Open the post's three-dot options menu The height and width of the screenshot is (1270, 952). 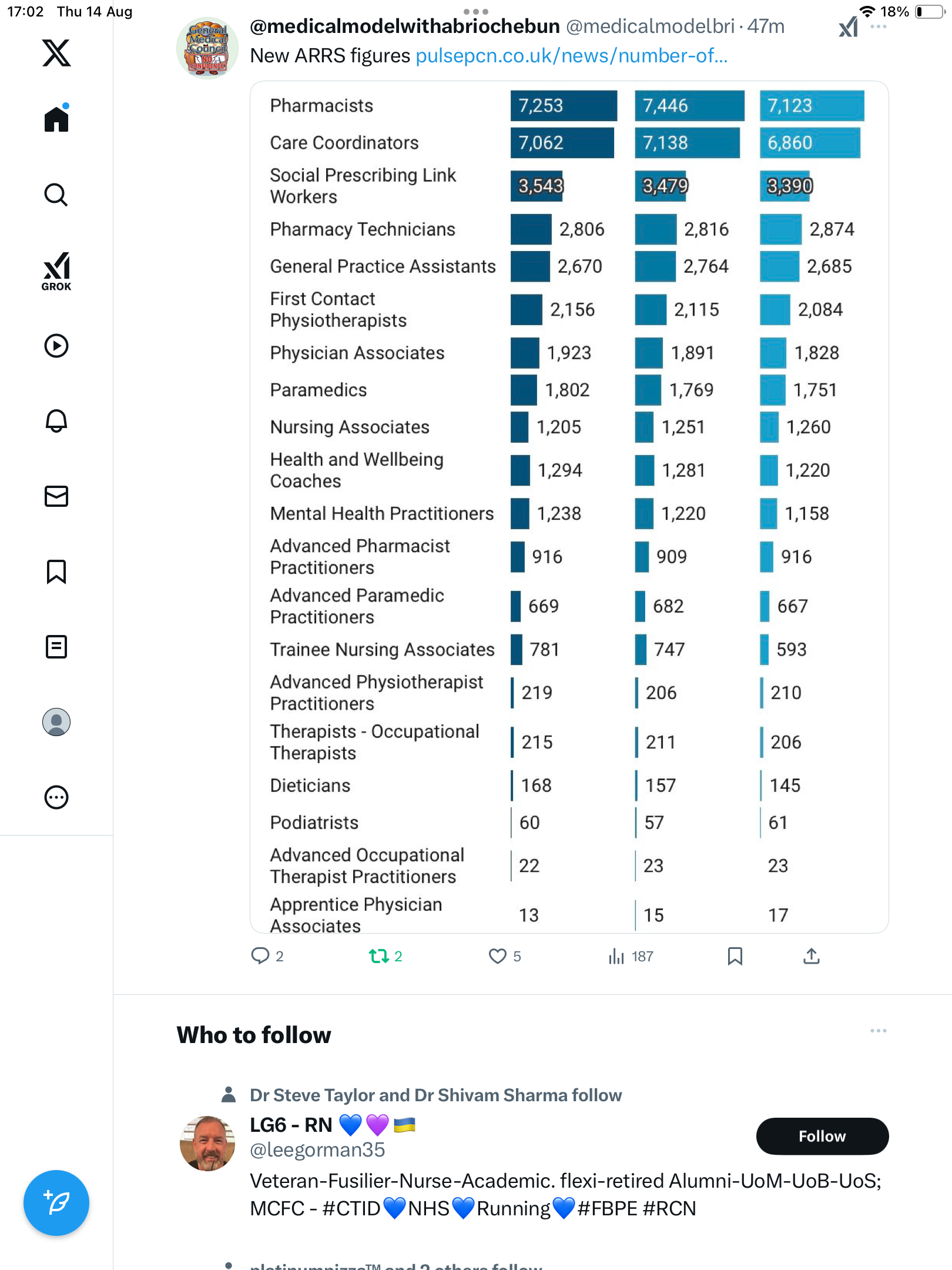point(879,26)
